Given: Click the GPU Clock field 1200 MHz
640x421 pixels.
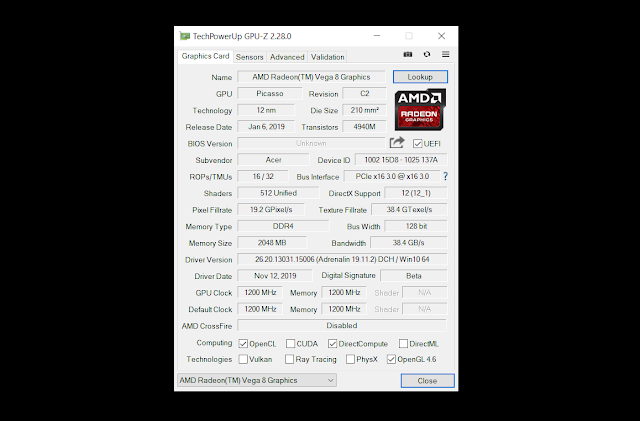Looking at the screenshot, I should (x=260, y=292).
